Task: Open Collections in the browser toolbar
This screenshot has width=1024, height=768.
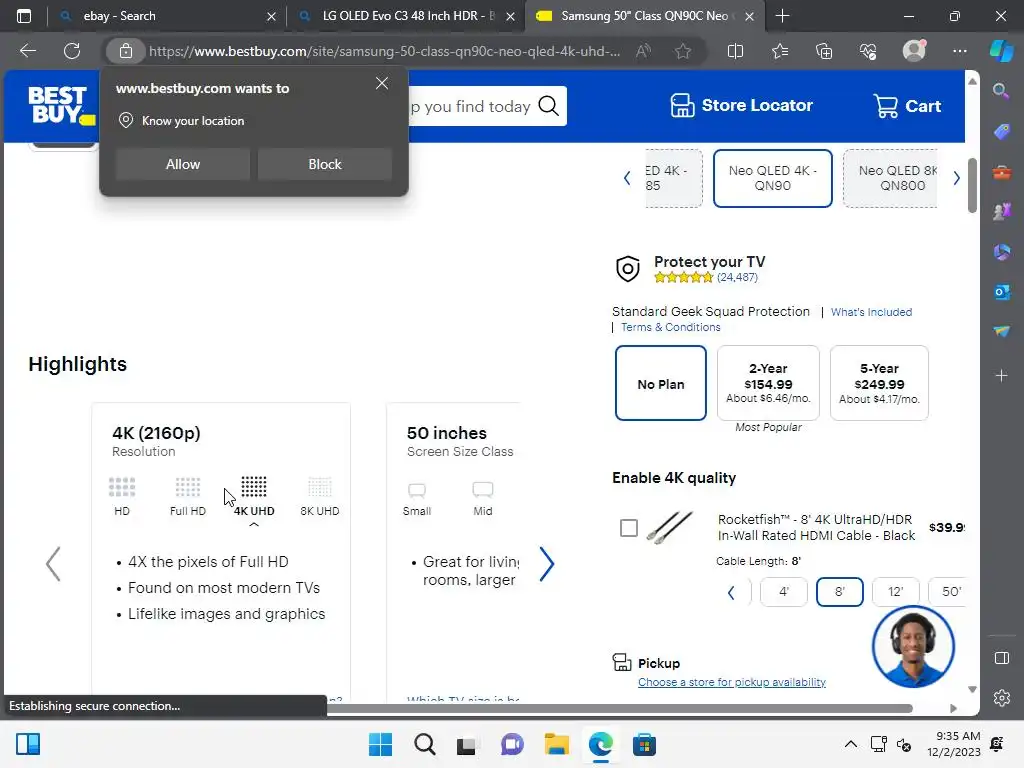Action: [x=824, y=51]
